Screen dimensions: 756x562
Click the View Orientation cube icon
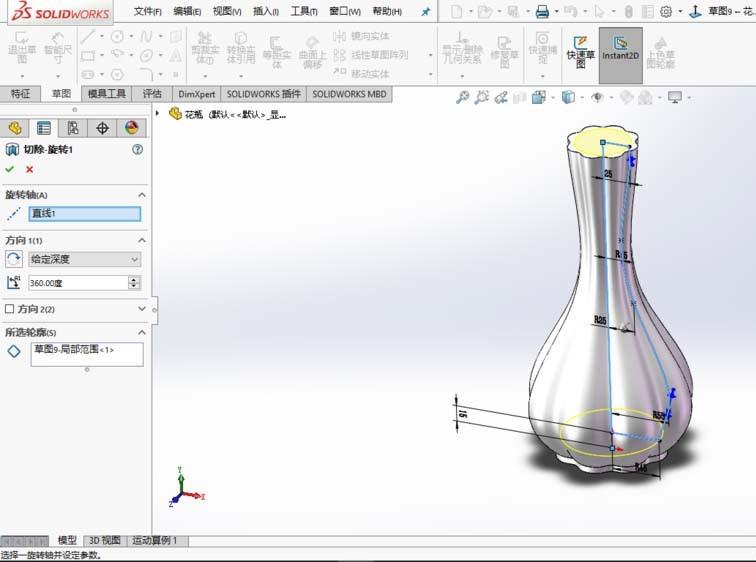(538, 98)
